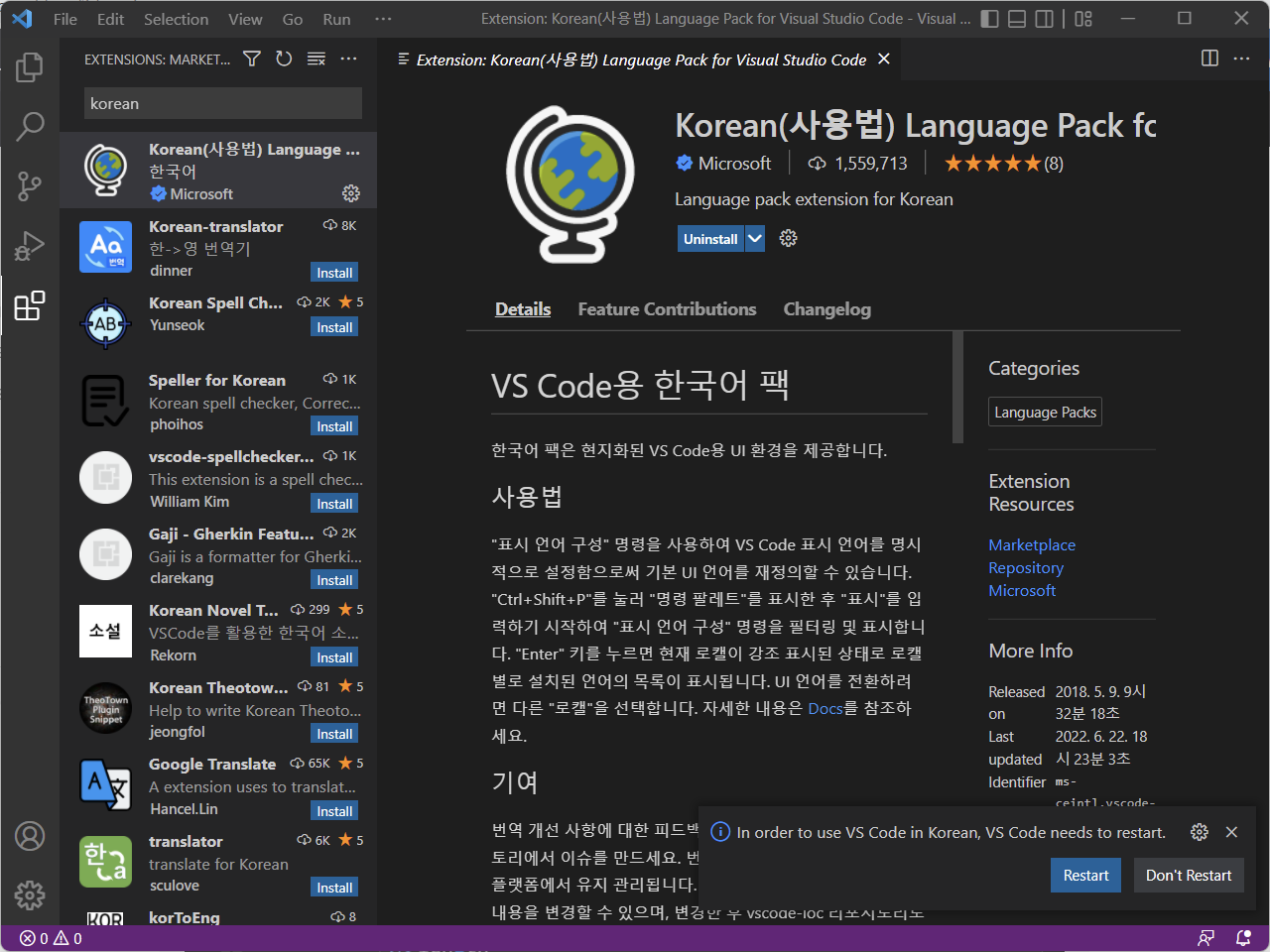Open the File menu
Image resolution: width=1270 pixels, height=952 pixels.
click(x=65, y=19)
